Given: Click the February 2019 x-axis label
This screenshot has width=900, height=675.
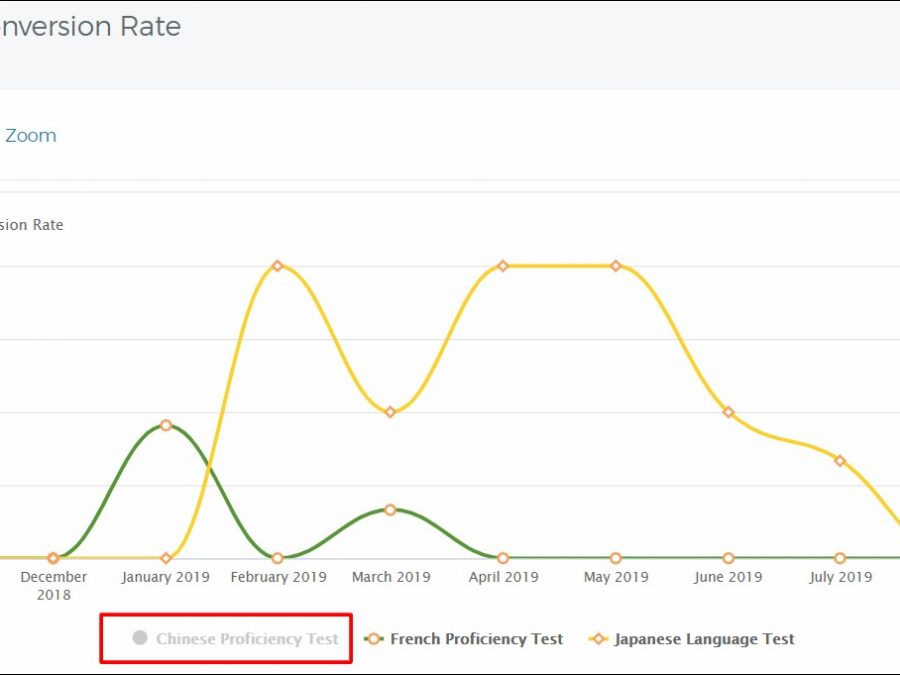Looking at the screenshot, I should pyautogui.click(x=278, y=577).
